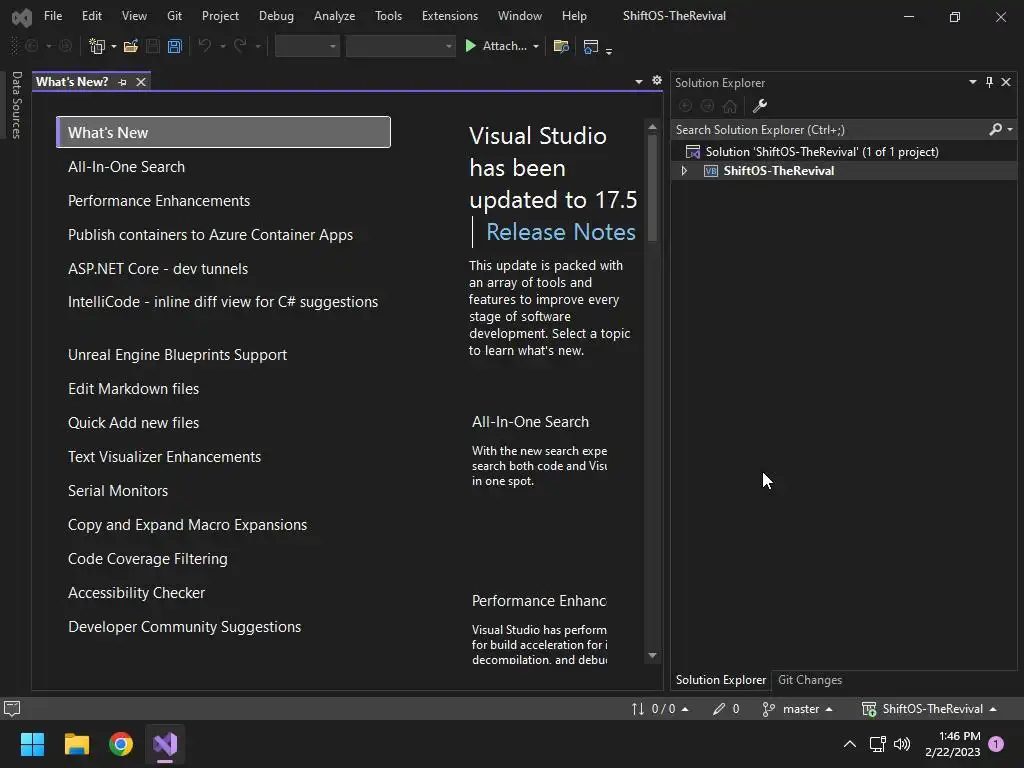Open the document well gear settings icon

click(x=657, y=80)
